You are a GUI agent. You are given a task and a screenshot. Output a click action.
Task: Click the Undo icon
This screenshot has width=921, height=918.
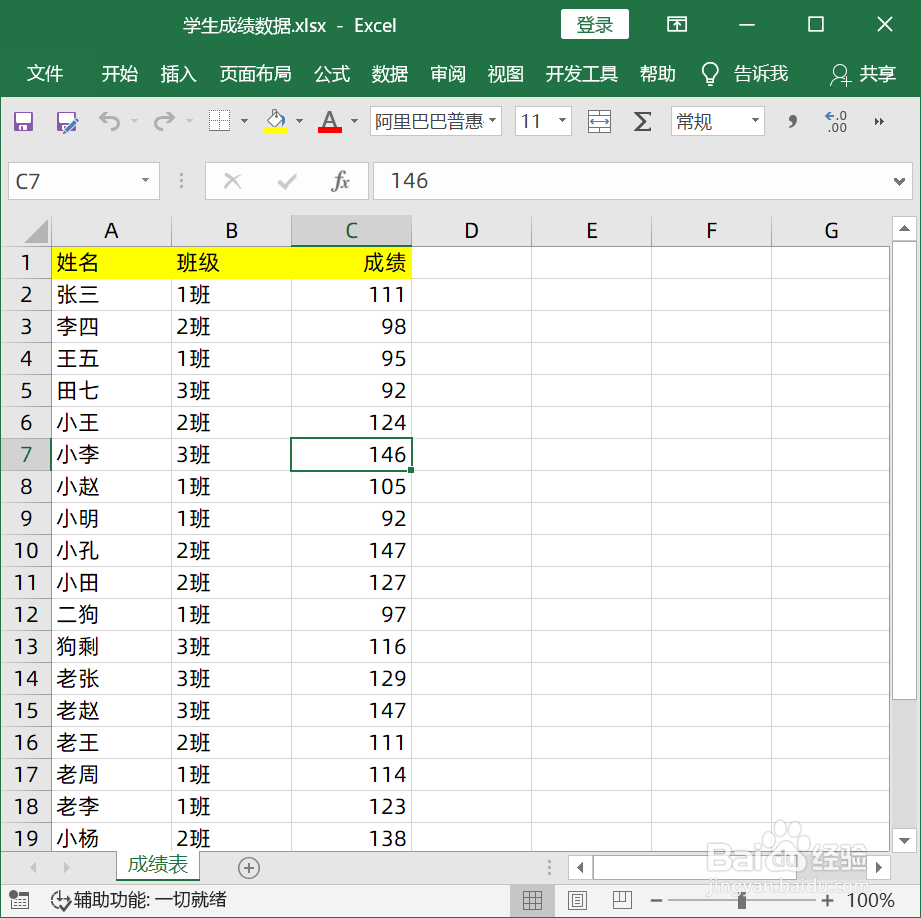coord(110,121)
